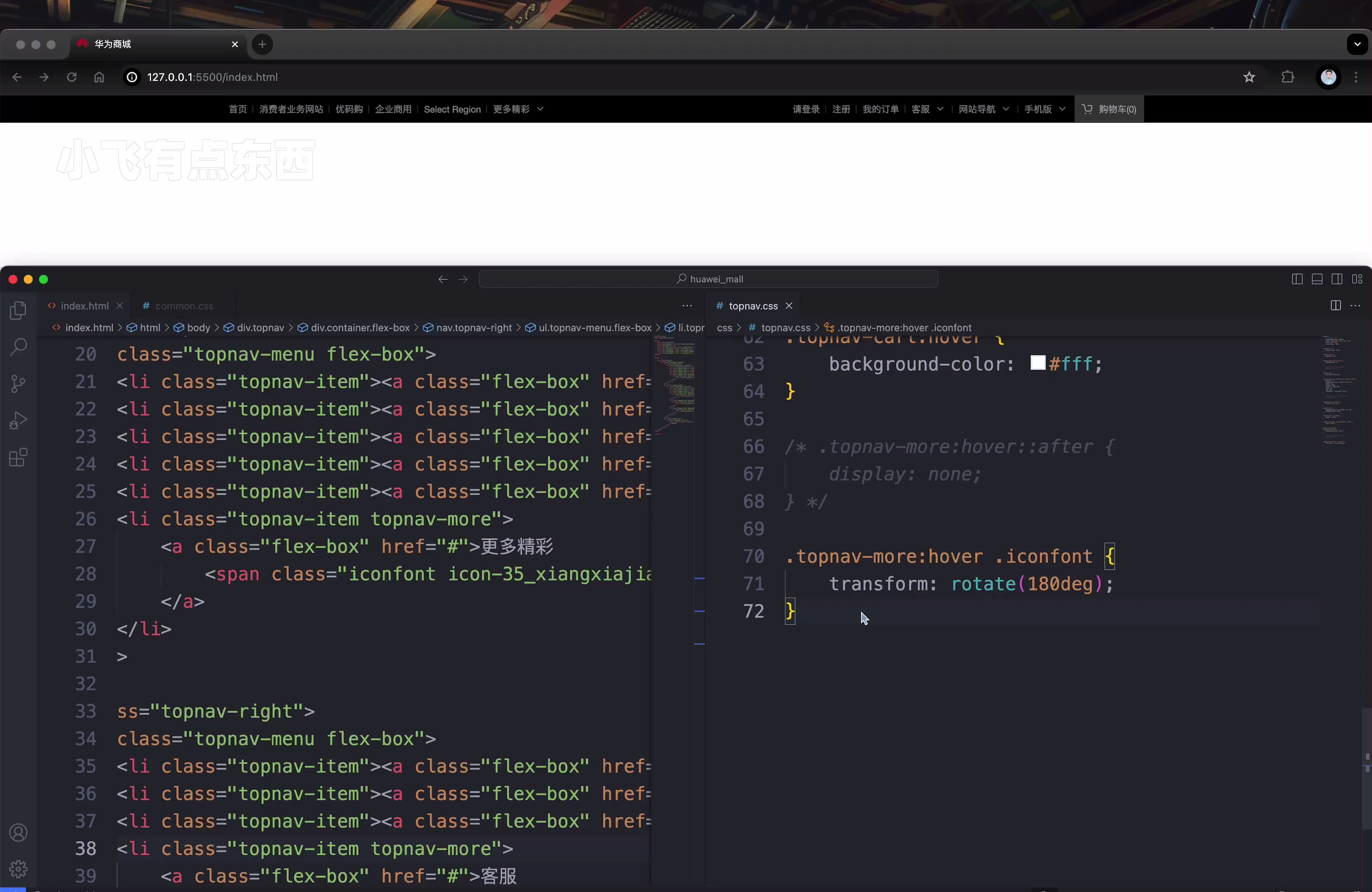
Task: Open the Extensions view in the Activity Bar
Action: pyautogui.click(x=17, y=457)
